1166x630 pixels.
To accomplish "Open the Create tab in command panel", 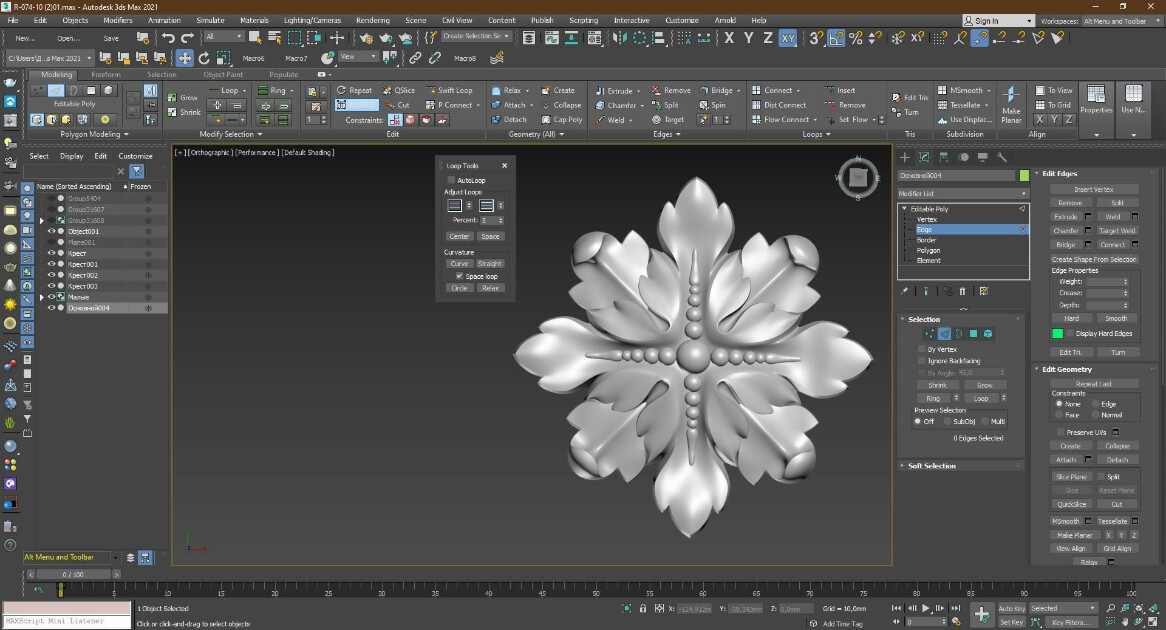I will pyautogui.click(x=905, y=157).
